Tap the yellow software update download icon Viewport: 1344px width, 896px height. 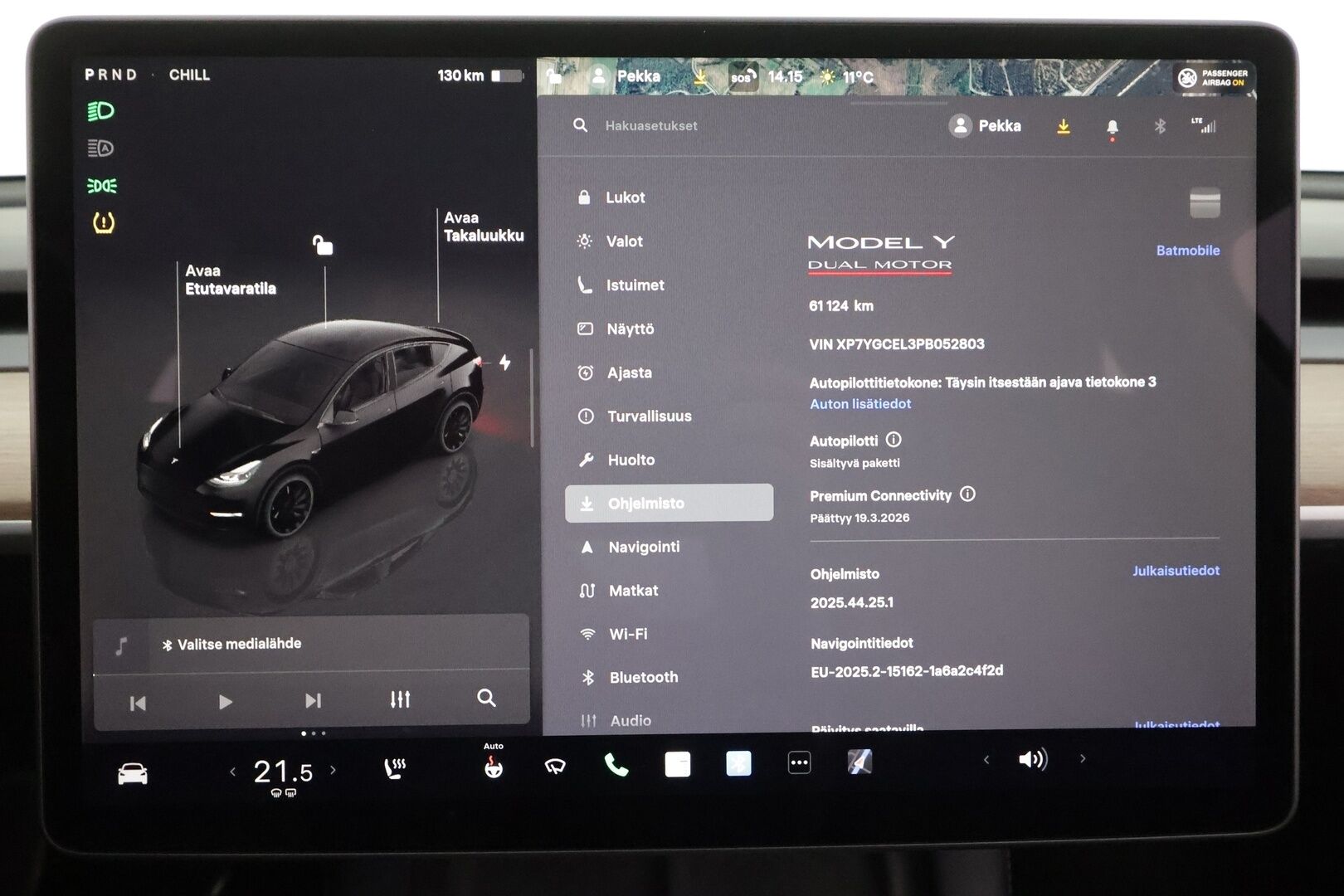(x=1063, y=126)
